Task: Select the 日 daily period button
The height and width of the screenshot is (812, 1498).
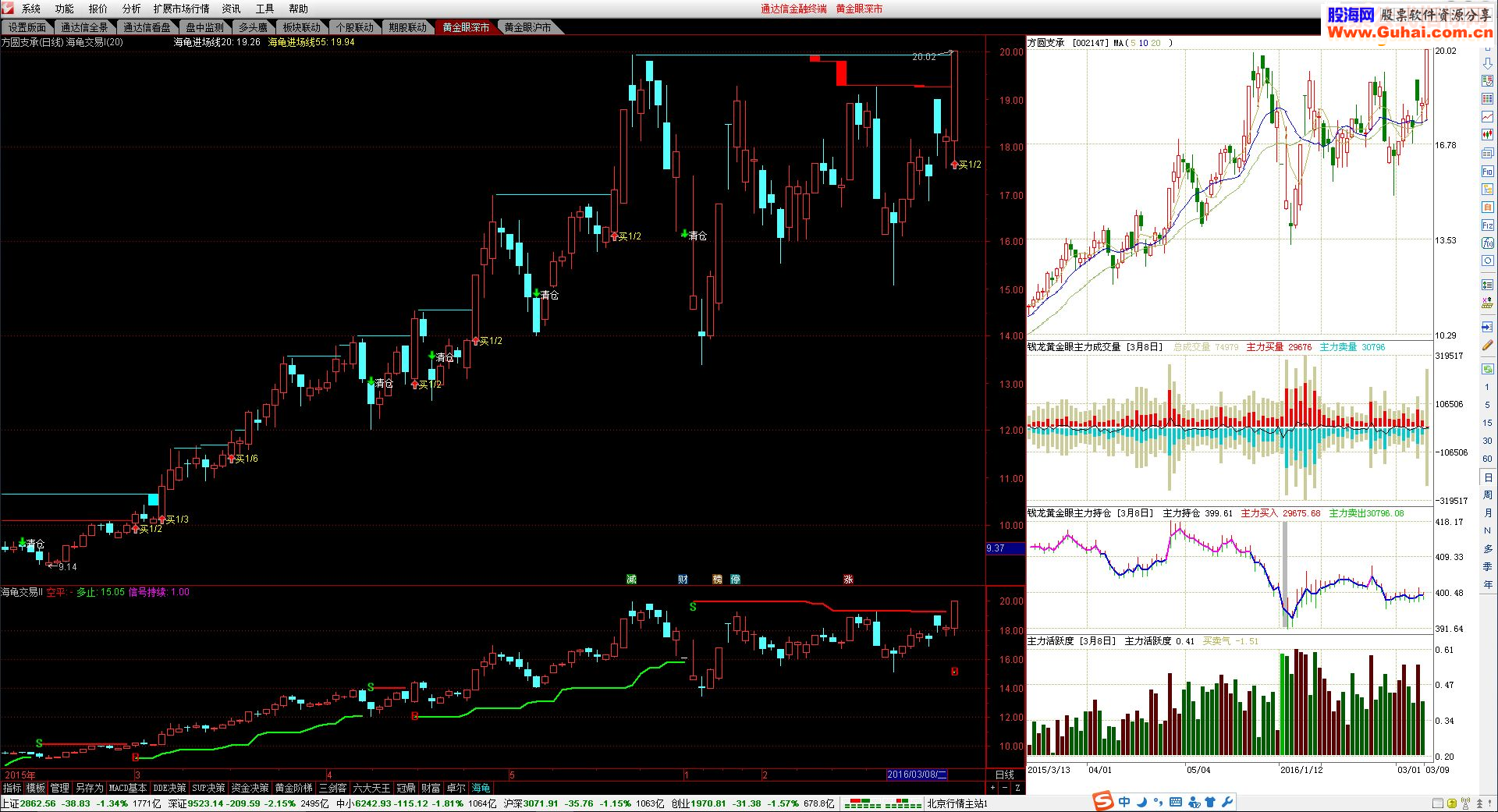Action: click(x=1487, y=477)
